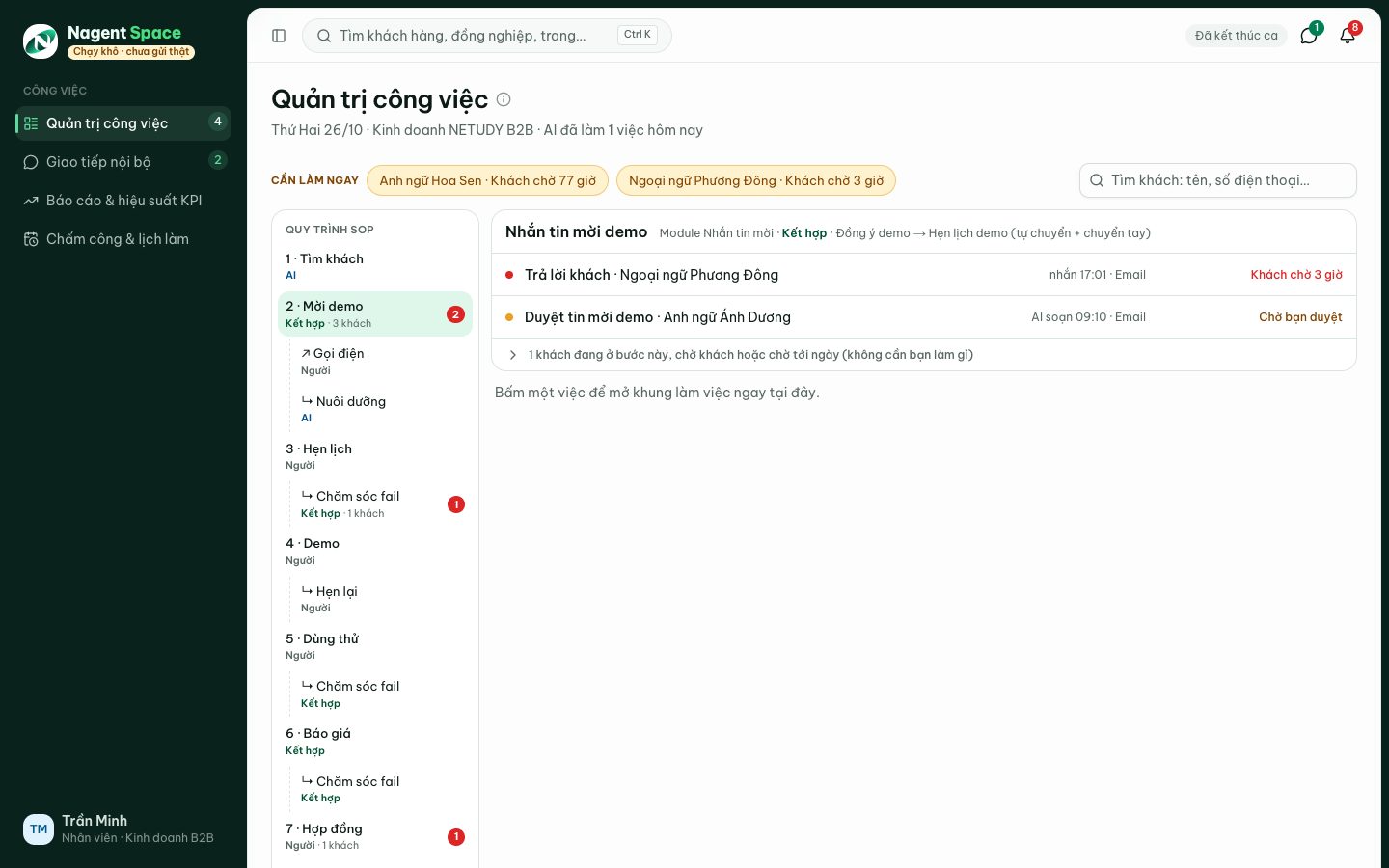Open task Trả lời khách Ngoại ngữ Phương Đông
Screen dimensions: 1389x868
tap(924, 275)
